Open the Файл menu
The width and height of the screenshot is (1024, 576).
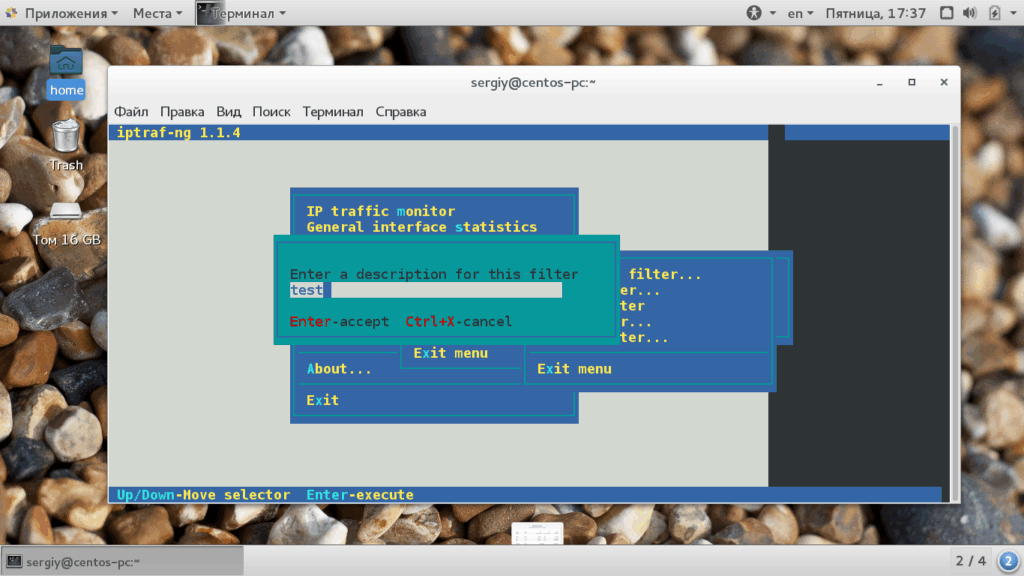[131, 112]
